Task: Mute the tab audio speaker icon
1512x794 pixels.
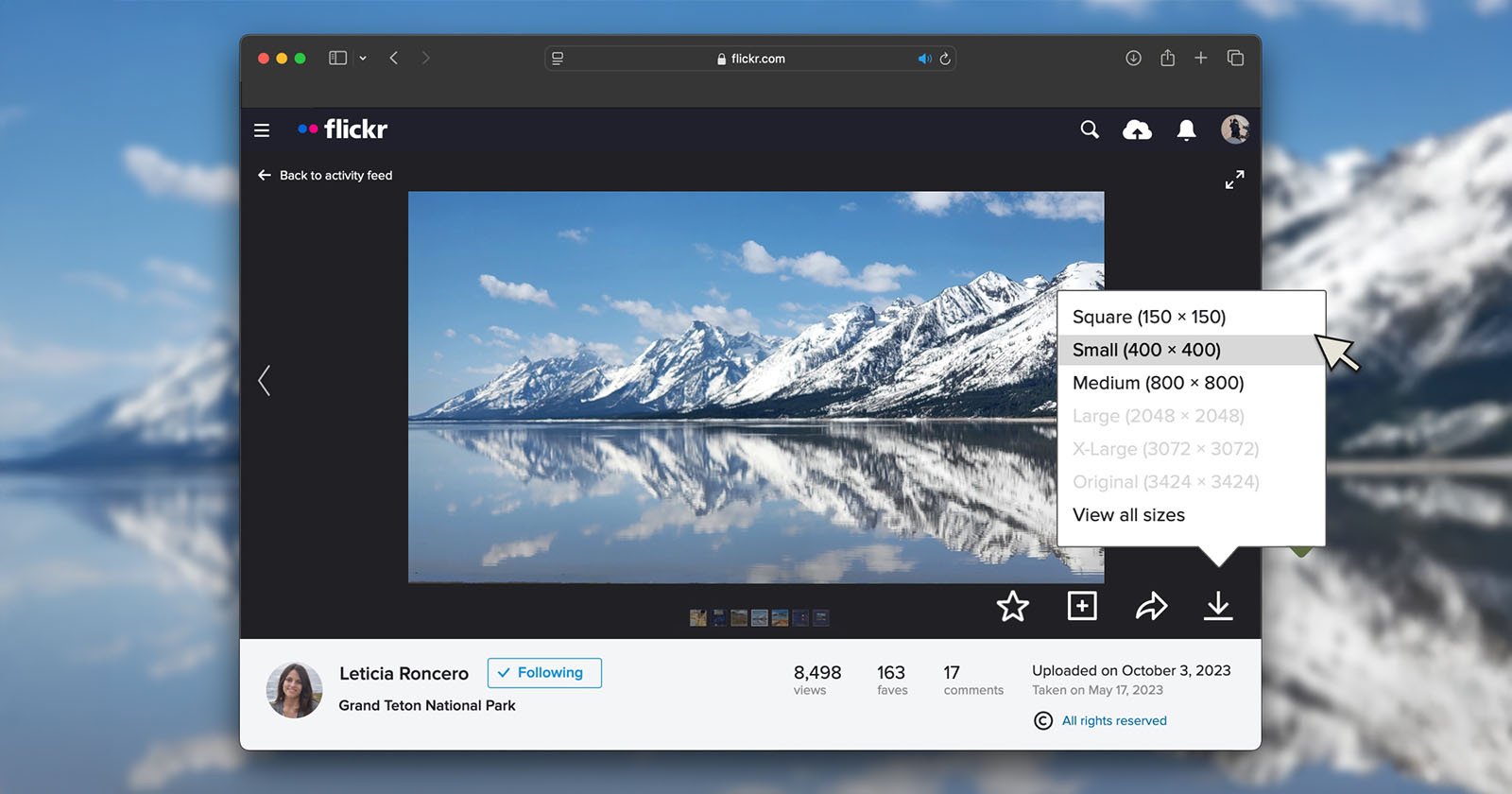Action: [923, 59]
